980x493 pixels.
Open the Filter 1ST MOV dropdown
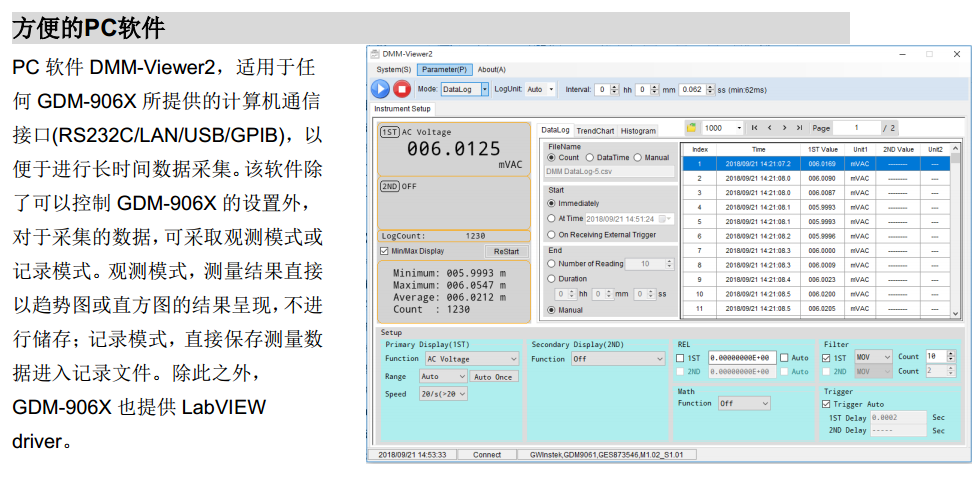pyautogui.click(x=873, y=357)
